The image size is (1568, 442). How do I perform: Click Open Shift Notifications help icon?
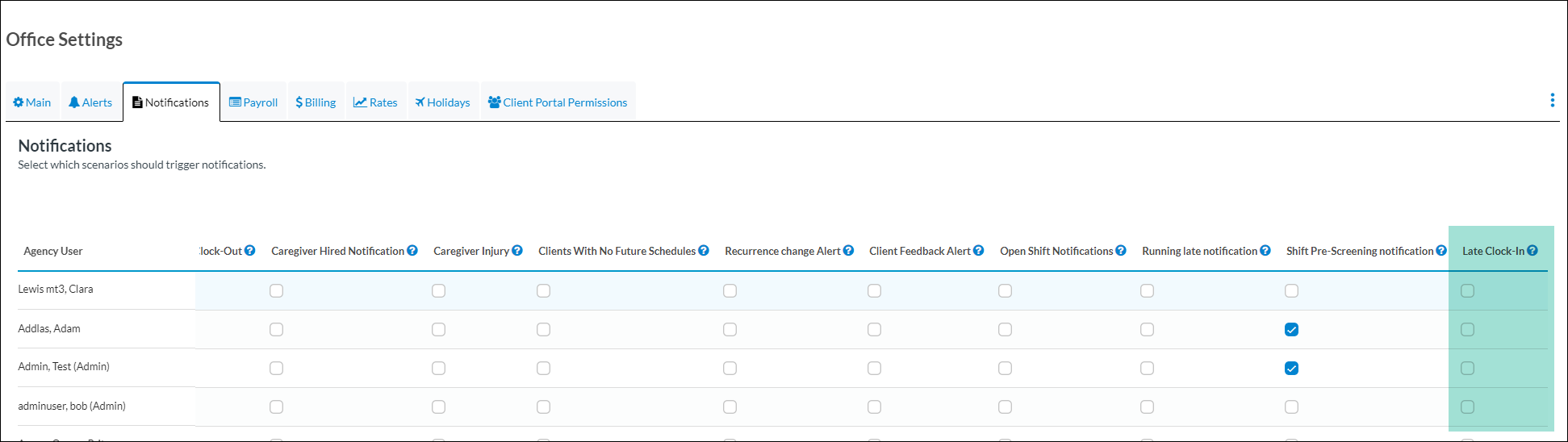[1121, 251]
